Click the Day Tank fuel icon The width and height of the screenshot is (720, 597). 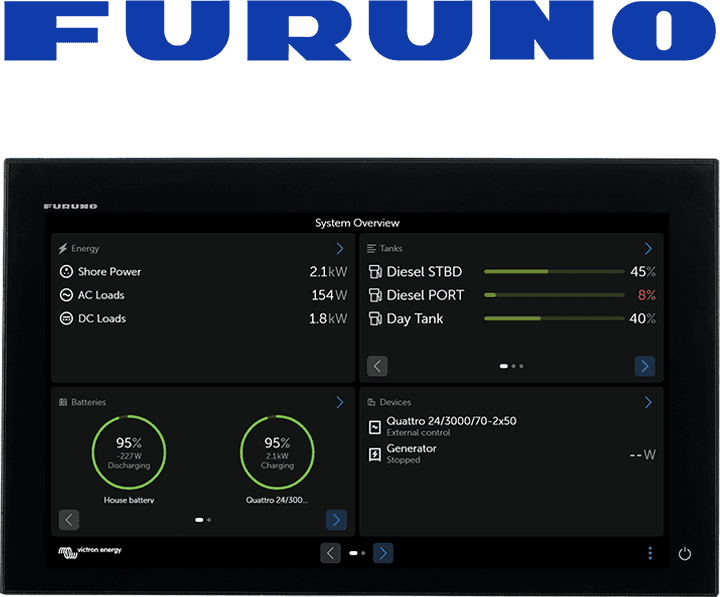(375, 319)
